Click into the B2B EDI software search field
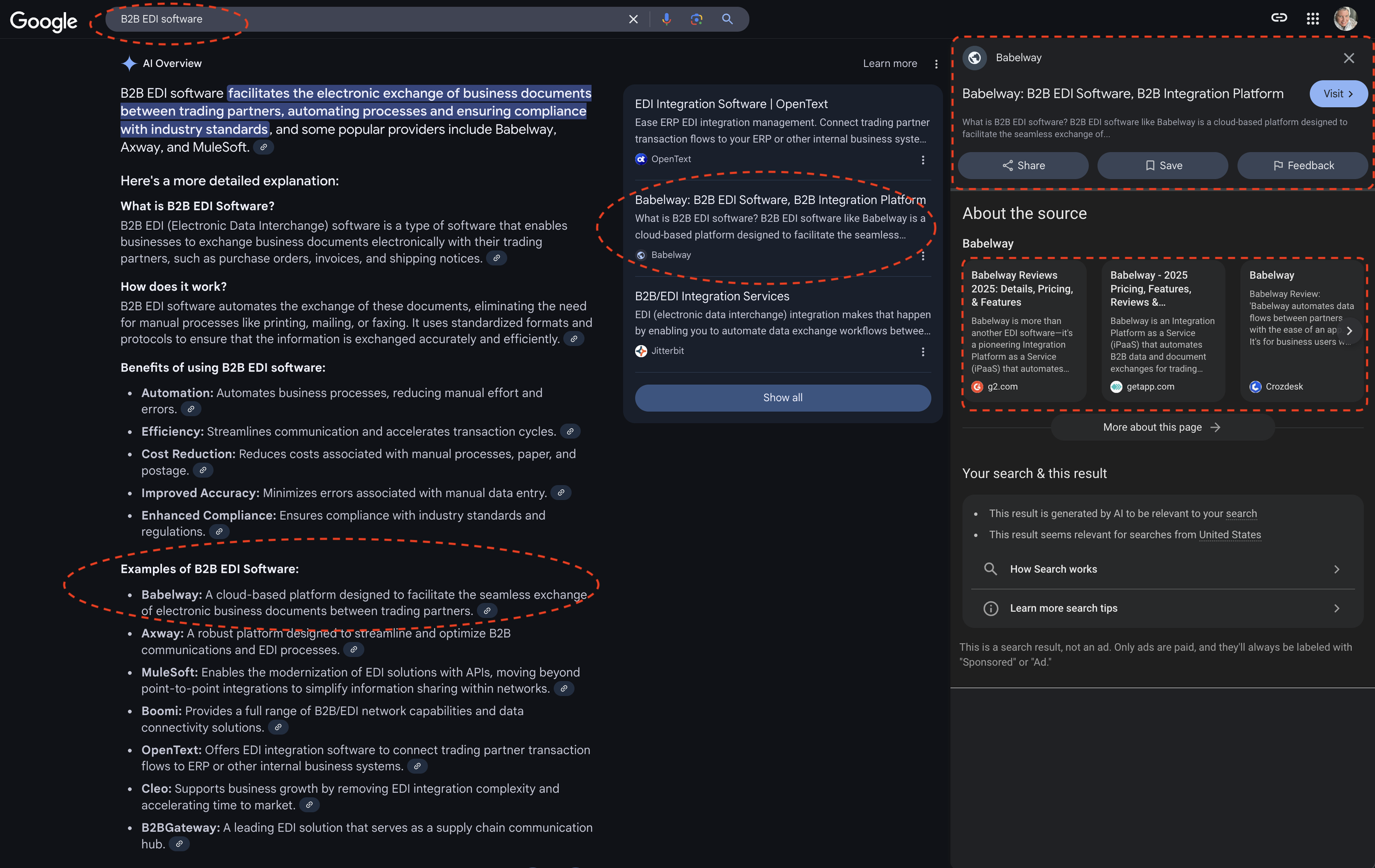The height and width of the screenshot is (868, 1375). point(365,19)
